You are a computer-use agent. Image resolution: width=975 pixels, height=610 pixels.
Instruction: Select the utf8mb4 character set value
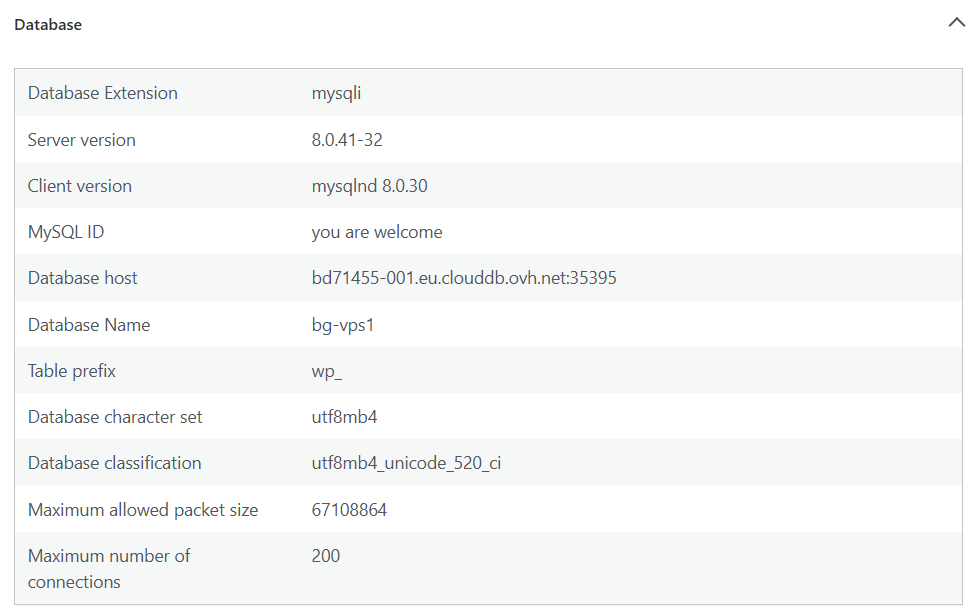345,417
